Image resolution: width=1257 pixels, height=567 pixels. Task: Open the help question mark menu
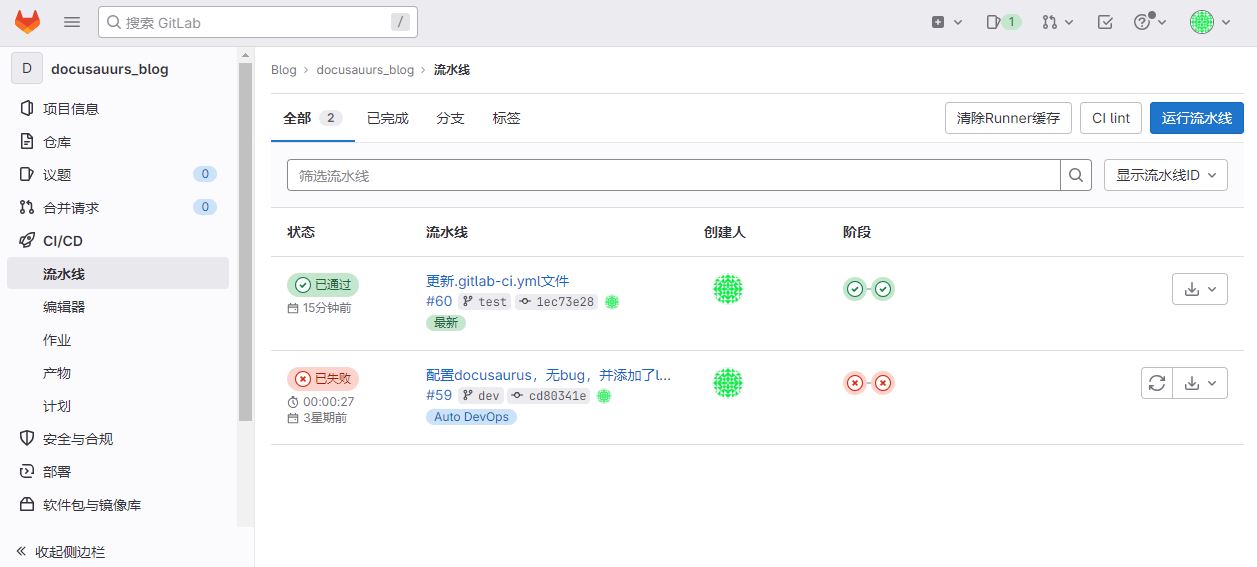point(1149,22)
